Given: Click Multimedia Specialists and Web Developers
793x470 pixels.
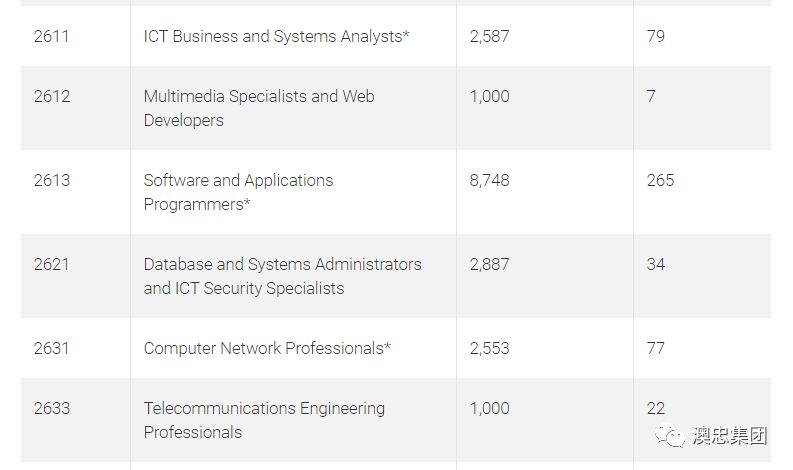Looking at the screenshot, I should [259, 108].
